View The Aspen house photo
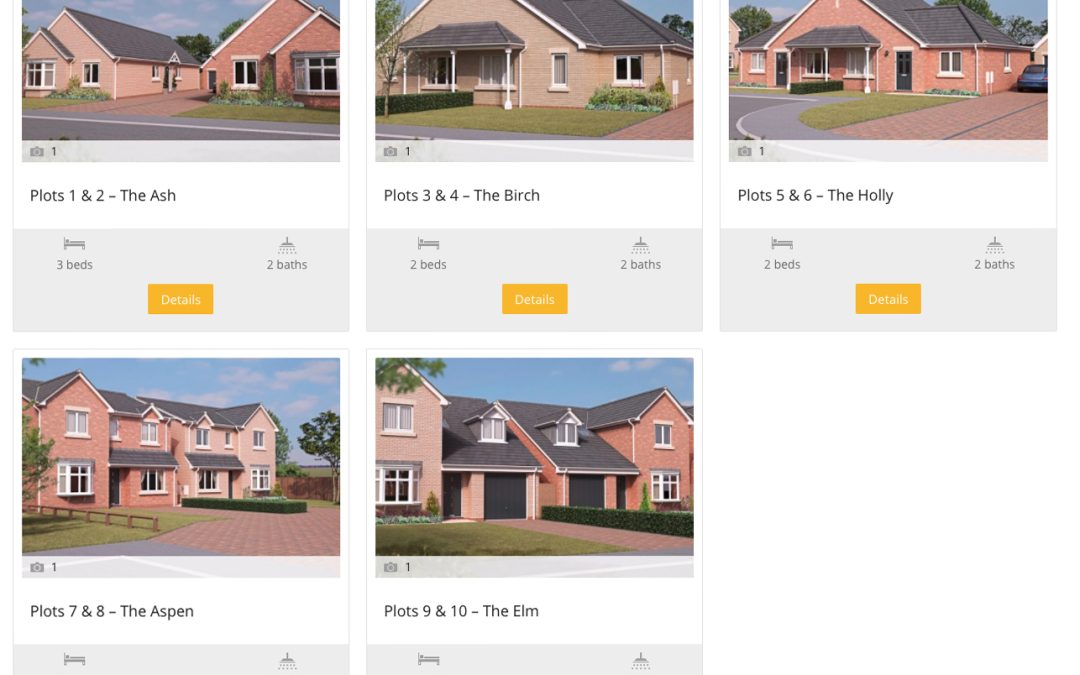The height and width of the screenshot is (675, 1080). [180, 457]
